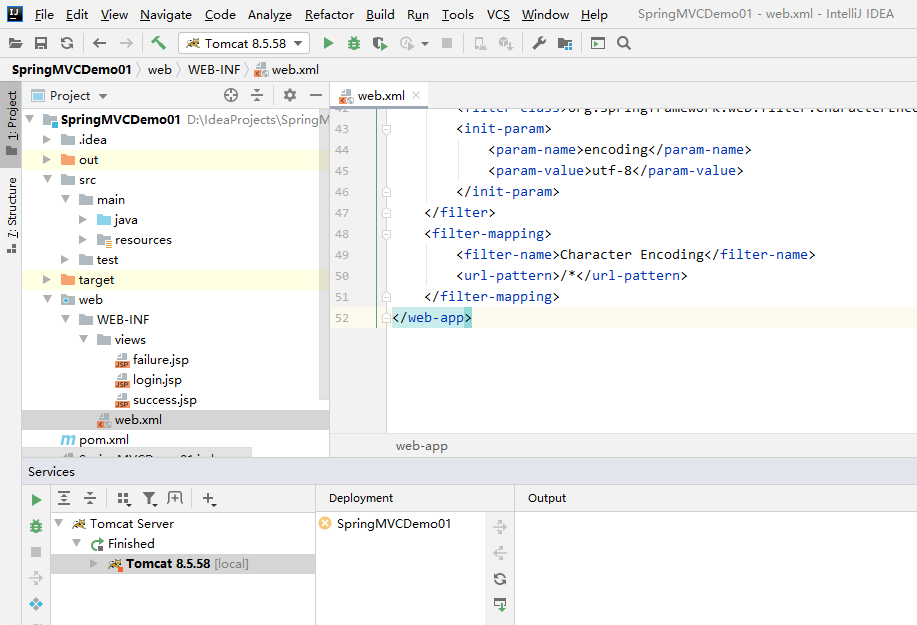917x625 pixels.
Task: Collapse the Tomcat Server node in Services
Action: pos(58,523)
